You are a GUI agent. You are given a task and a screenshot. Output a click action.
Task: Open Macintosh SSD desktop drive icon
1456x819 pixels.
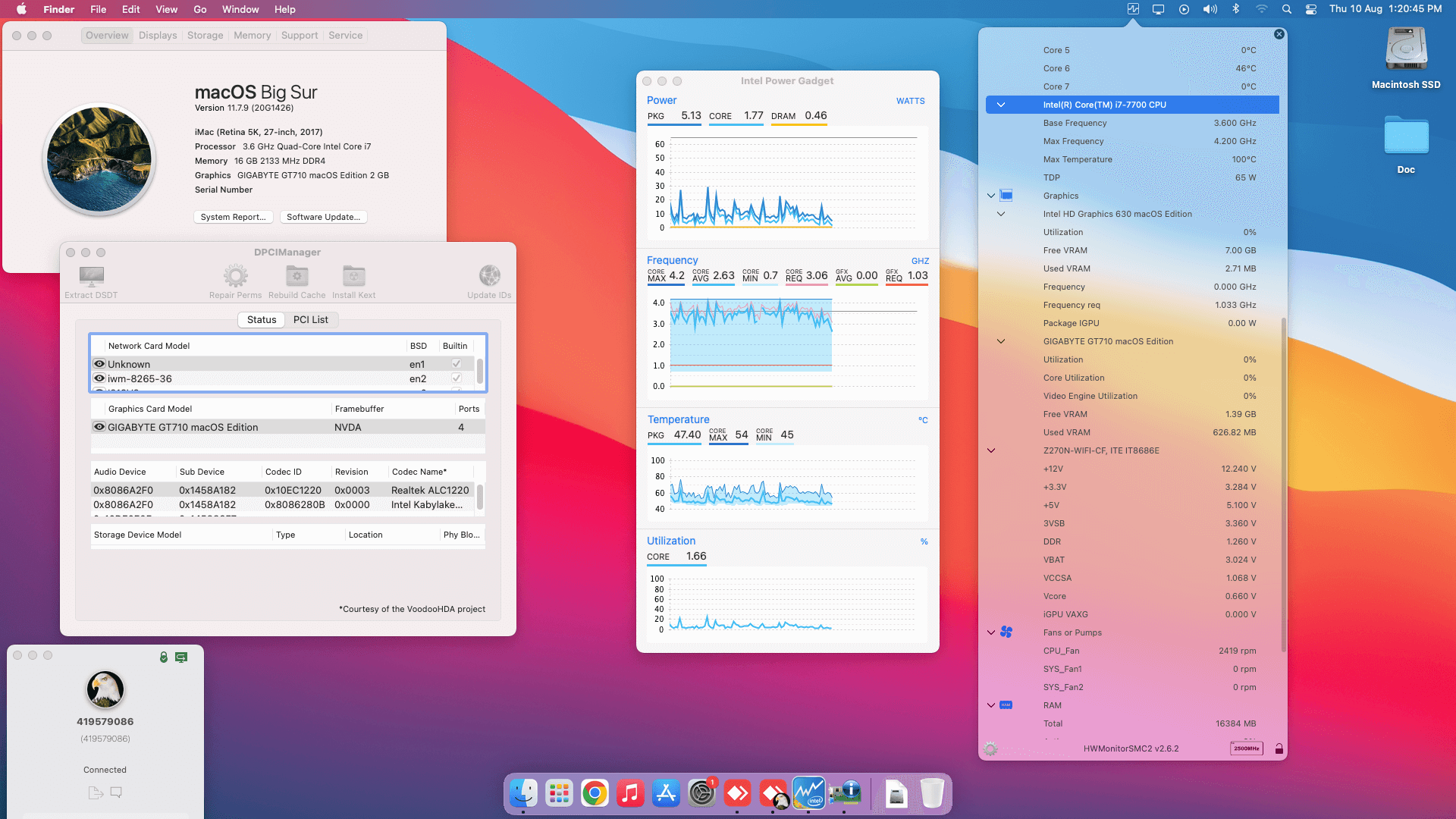pos(1406,50)
